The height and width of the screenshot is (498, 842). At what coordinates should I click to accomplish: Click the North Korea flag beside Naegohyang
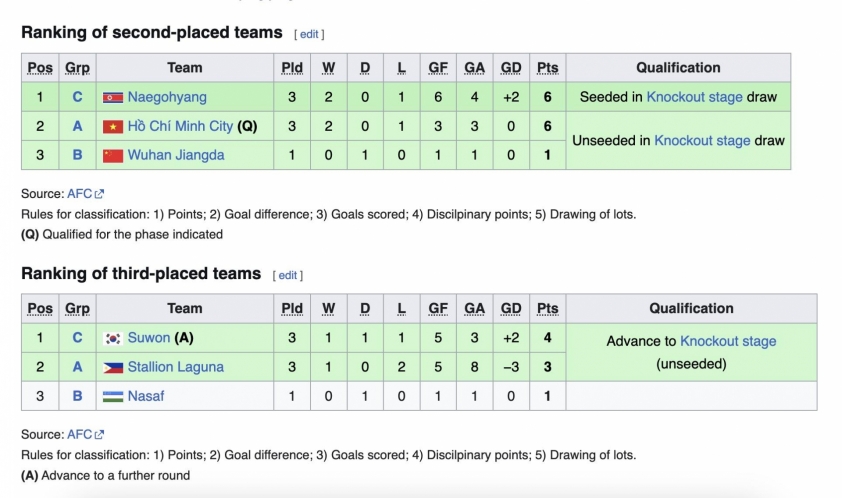[x=113, y=97]
